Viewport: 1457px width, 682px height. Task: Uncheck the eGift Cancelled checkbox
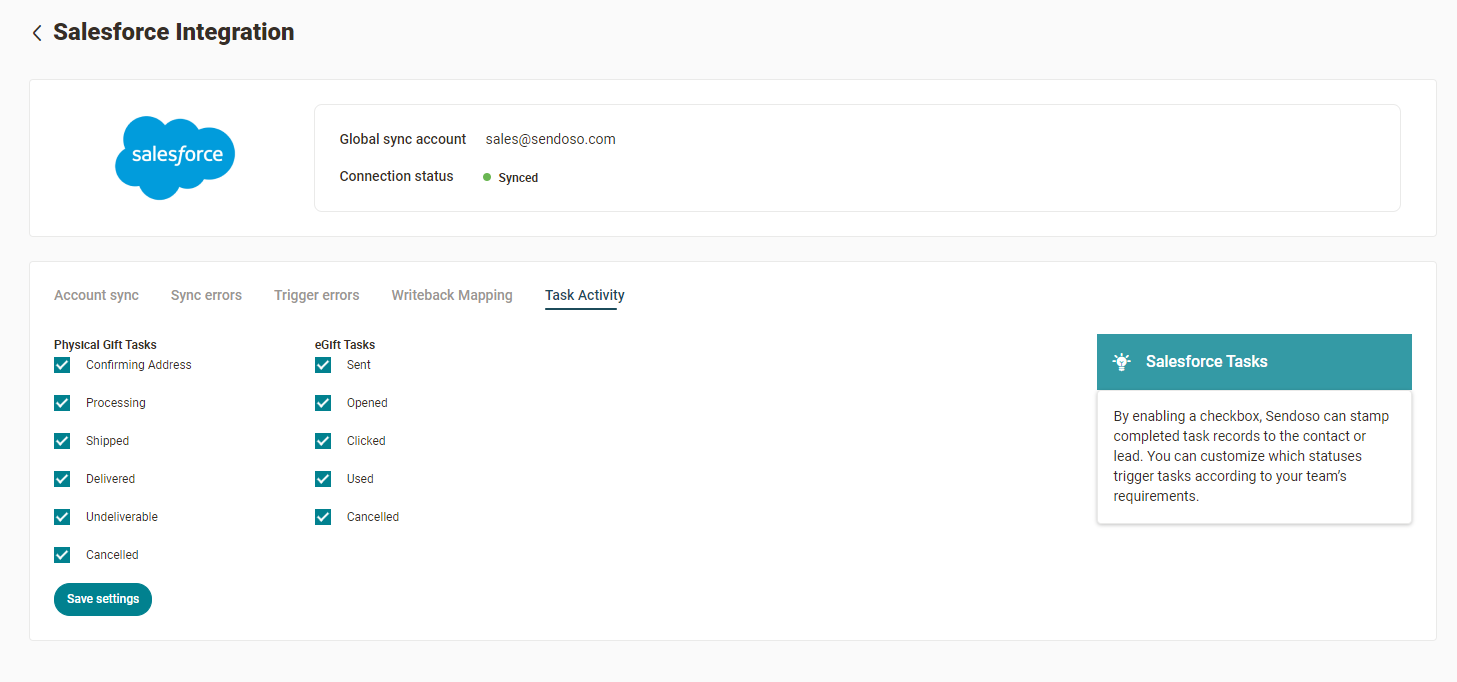point(323,517)
